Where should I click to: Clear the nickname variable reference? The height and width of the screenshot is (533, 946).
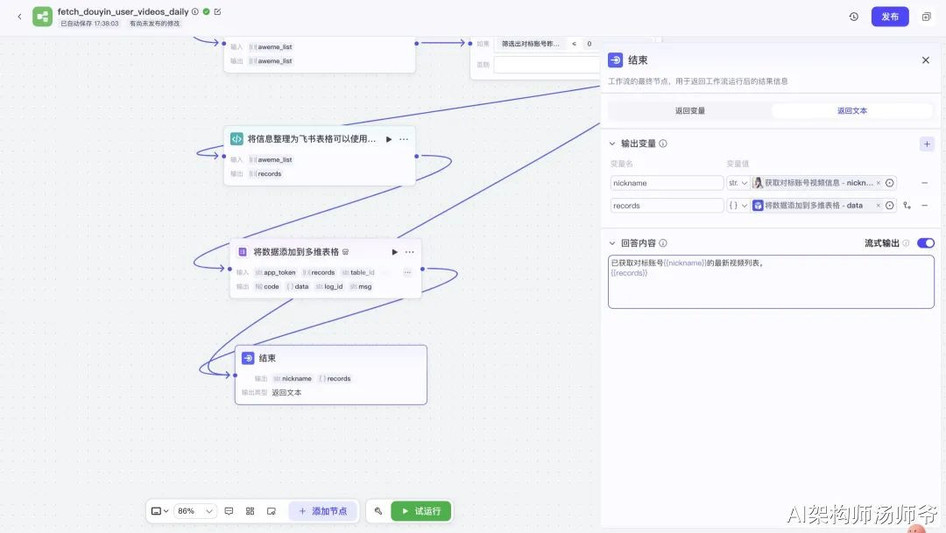click(878, 183)
